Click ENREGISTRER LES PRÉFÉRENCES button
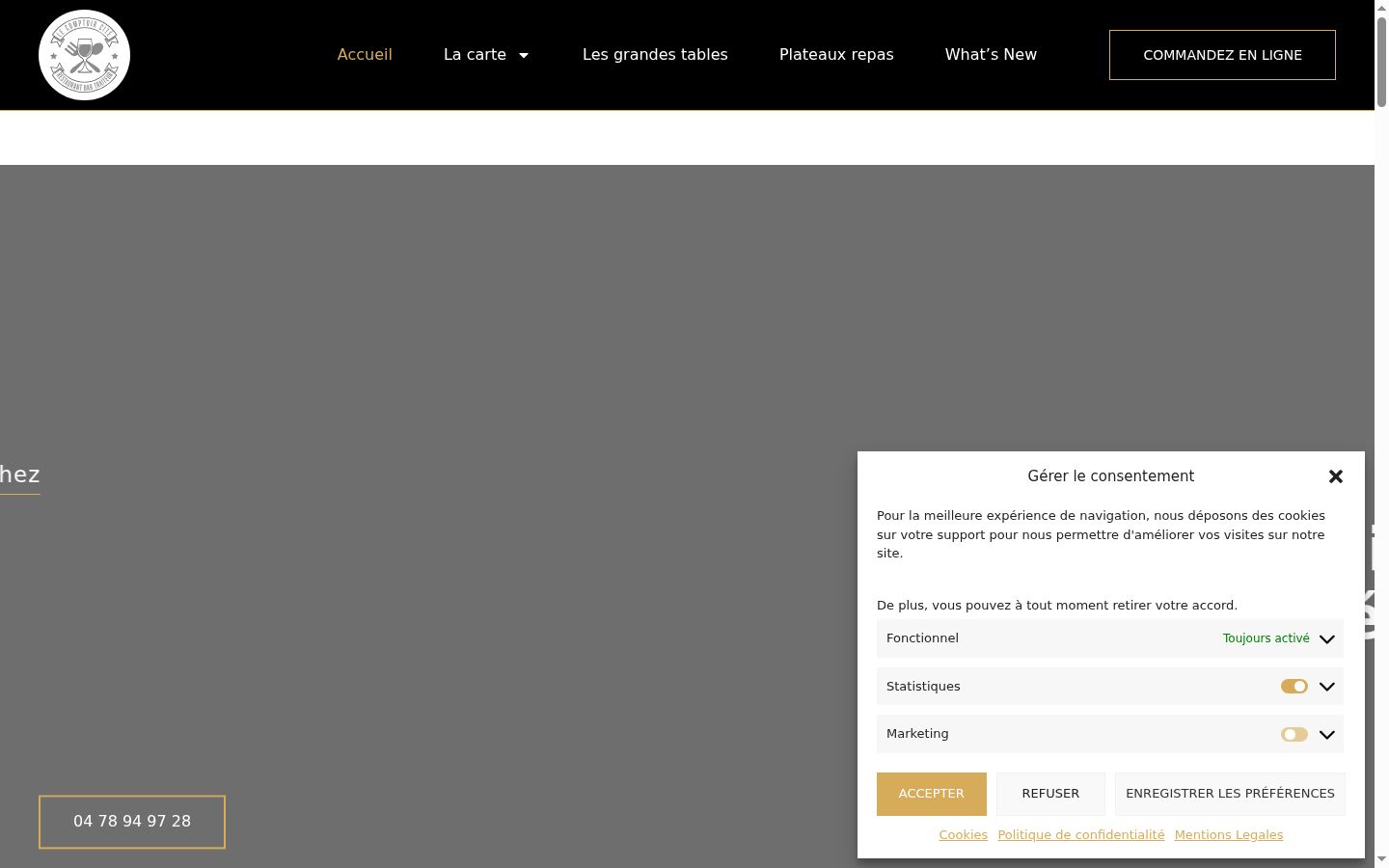Screen dimensions: 1389x868 coord(1230,794)
